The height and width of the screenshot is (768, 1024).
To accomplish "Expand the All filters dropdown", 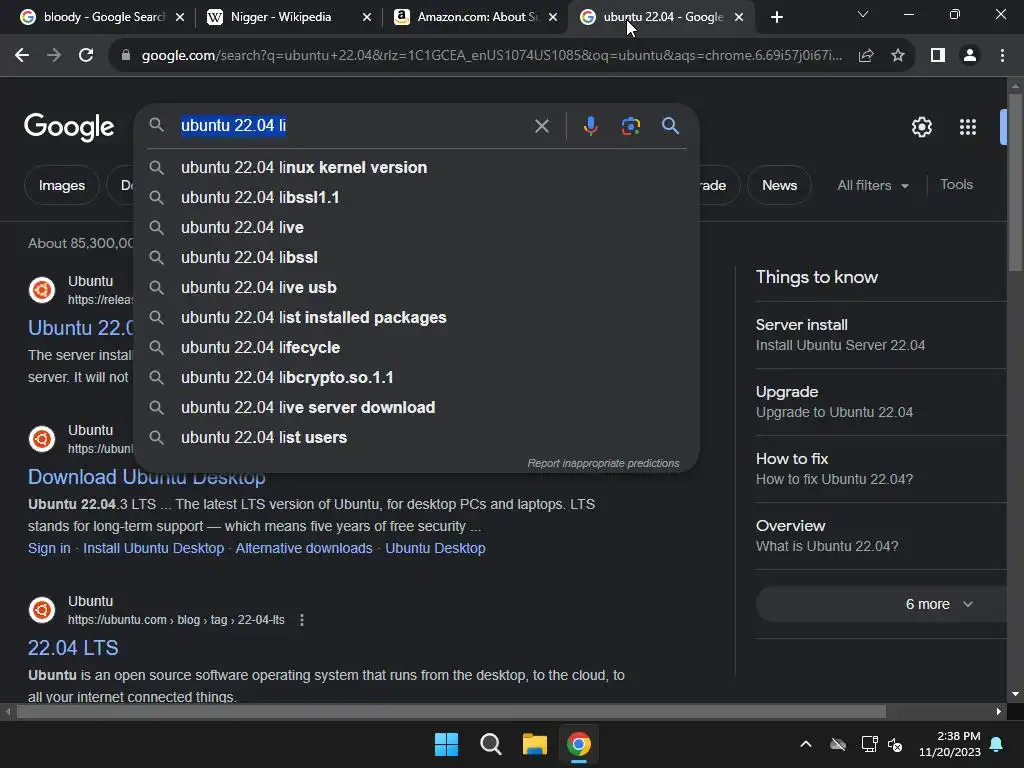I will tap(872, 185).
